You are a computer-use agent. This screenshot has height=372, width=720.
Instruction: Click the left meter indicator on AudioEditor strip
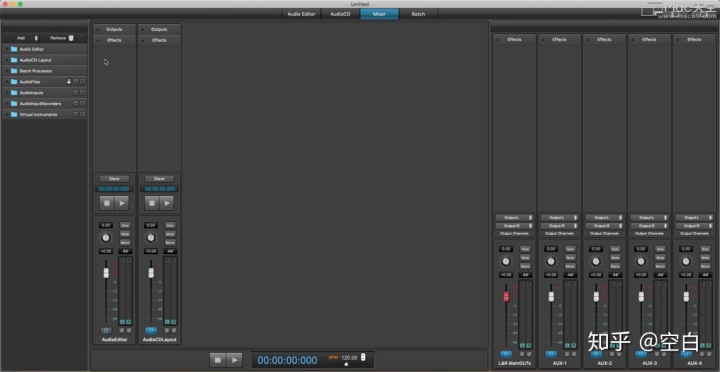click(x=122, y=322)
